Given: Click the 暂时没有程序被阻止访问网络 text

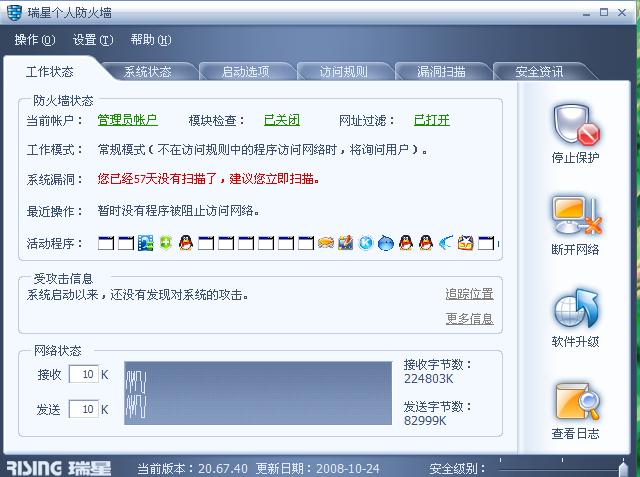Looking at the screenshot, I should pyautogui.click(x=178, y=211).
